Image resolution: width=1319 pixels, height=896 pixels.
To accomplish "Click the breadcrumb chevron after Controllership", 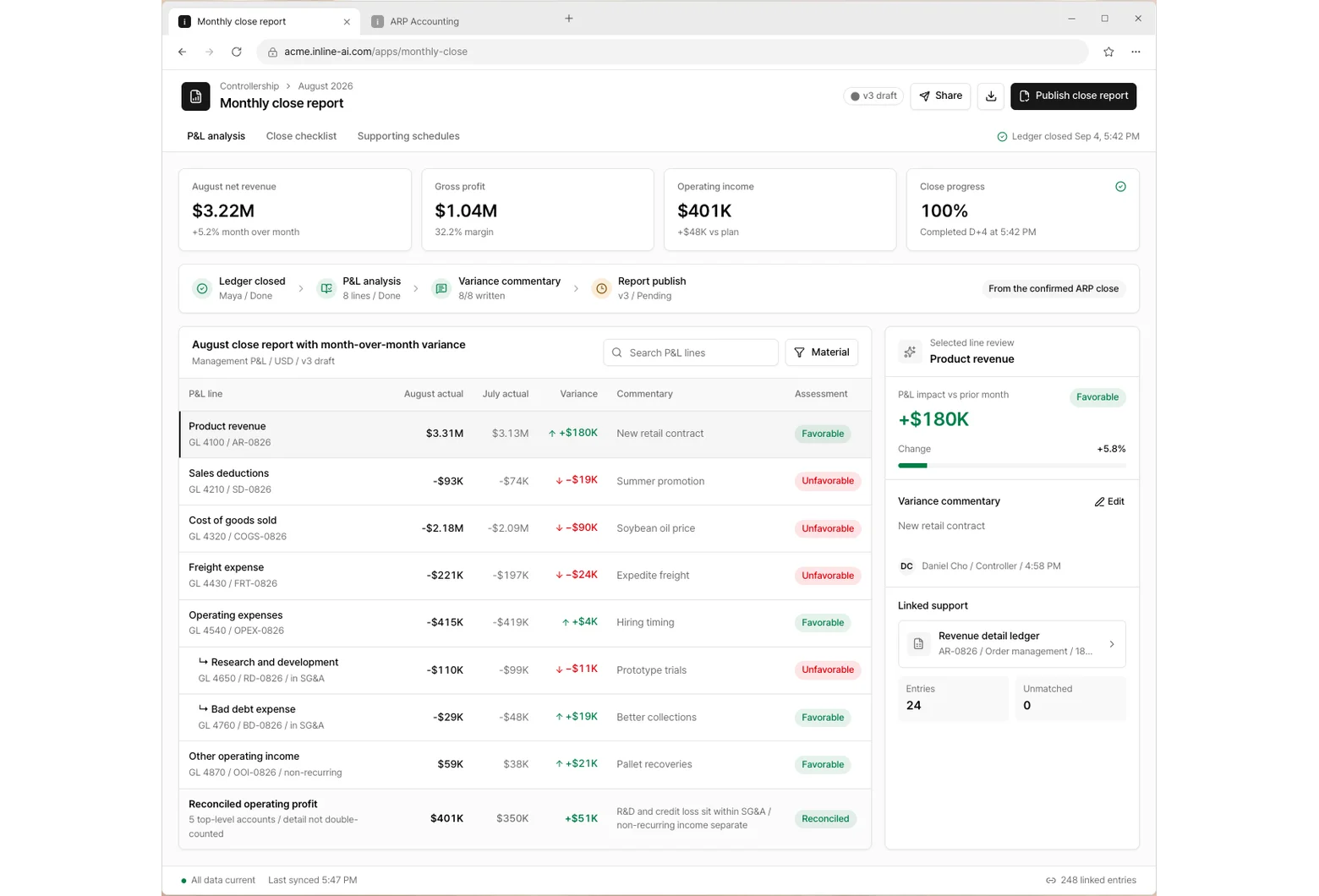I will click(x=288, y=86).
